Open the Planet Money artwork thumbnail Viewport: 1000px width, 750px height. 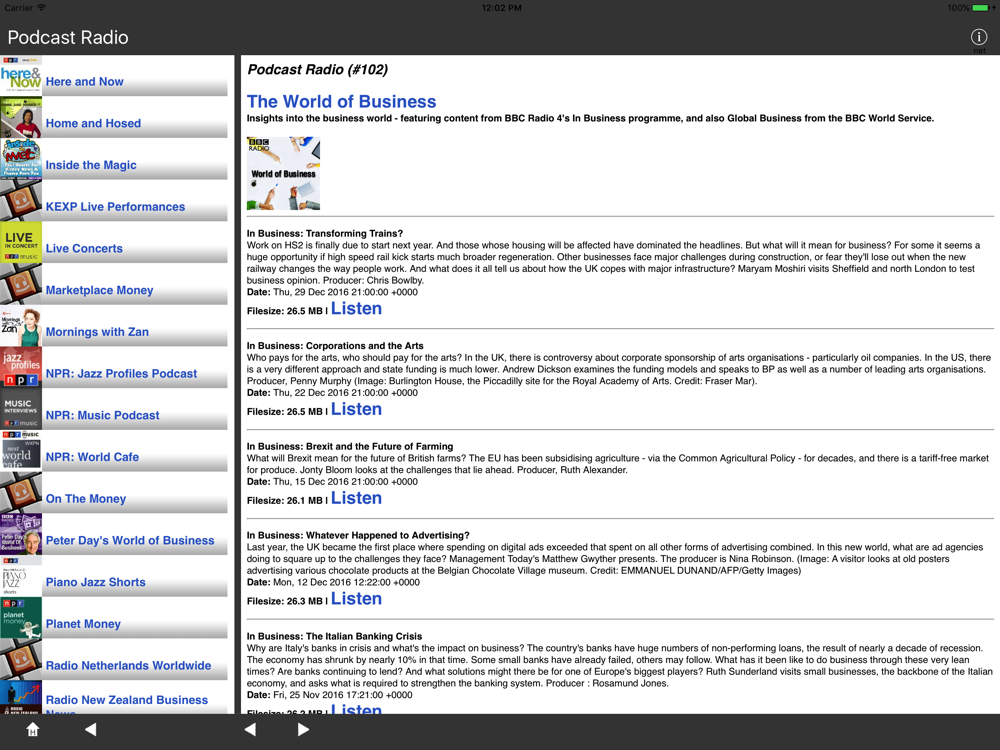(x=21, y=618)
